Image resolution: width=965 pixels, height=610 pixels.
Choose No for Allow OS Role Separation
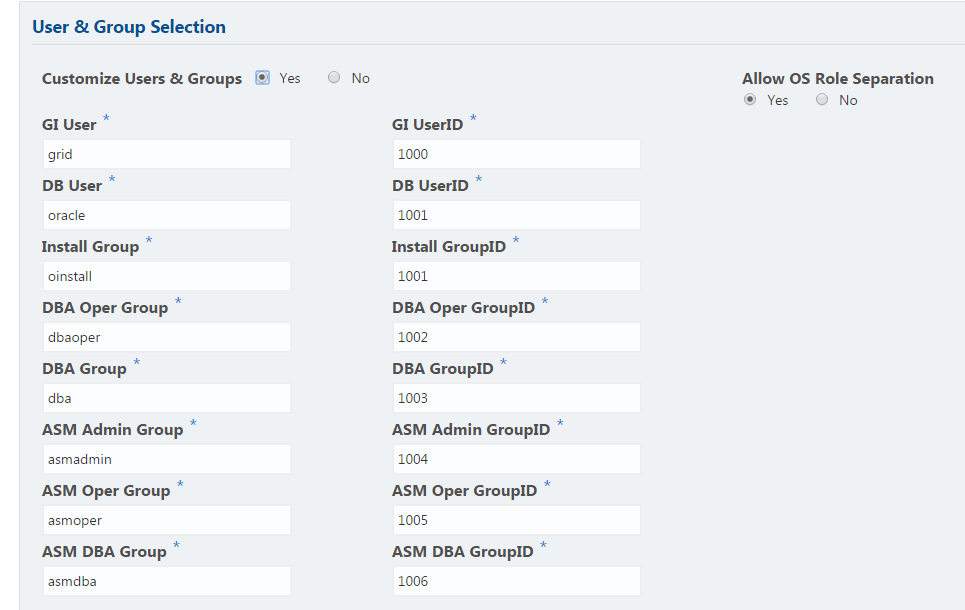(822, 100)
